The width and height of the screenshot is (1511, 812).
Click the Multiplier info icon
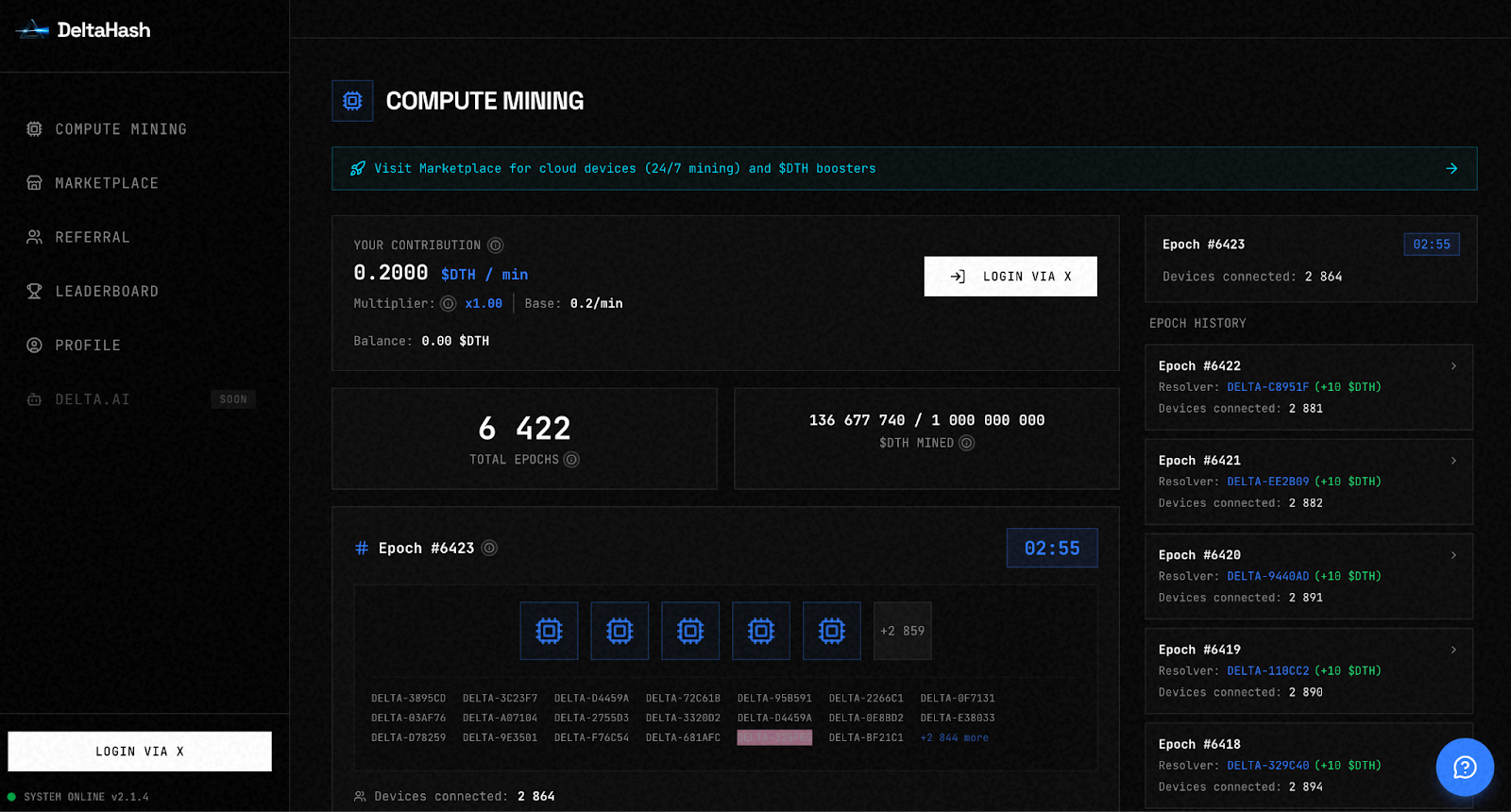[x=449, y=304]
